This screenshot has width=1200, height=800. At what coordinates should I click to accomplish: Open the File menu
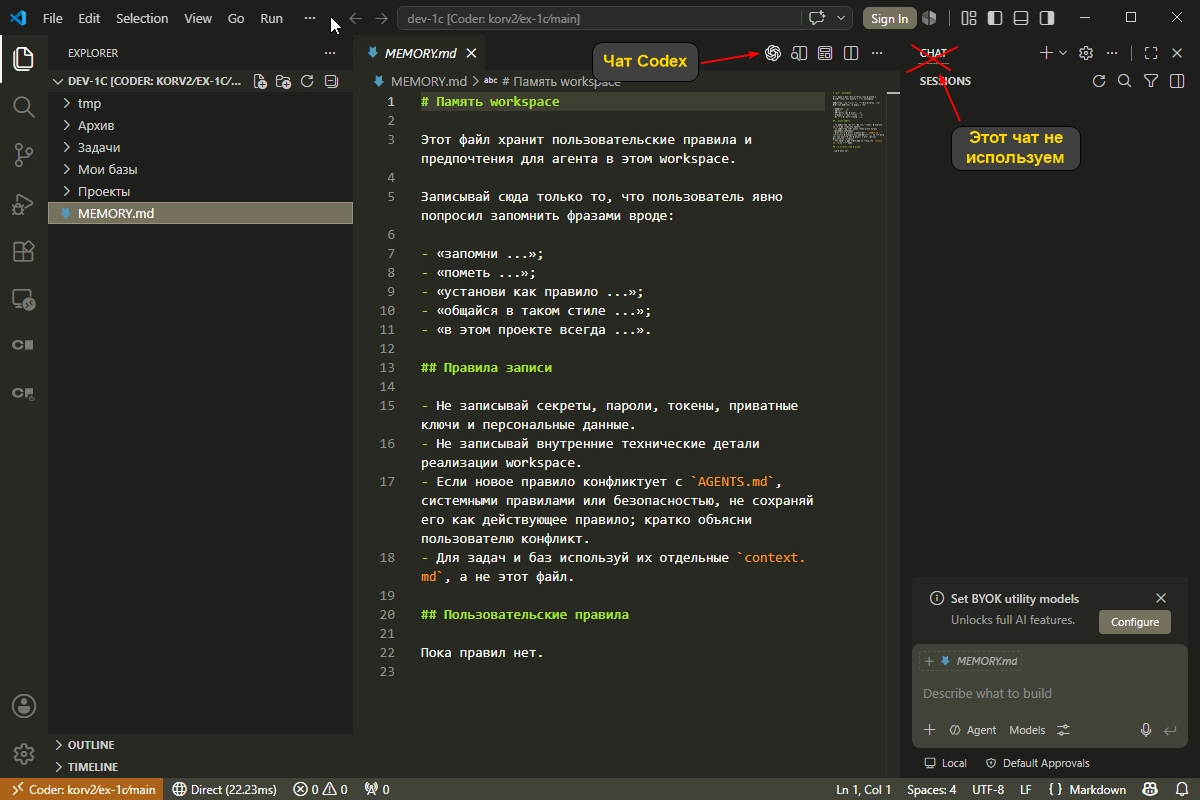click(x=53, y=18)
